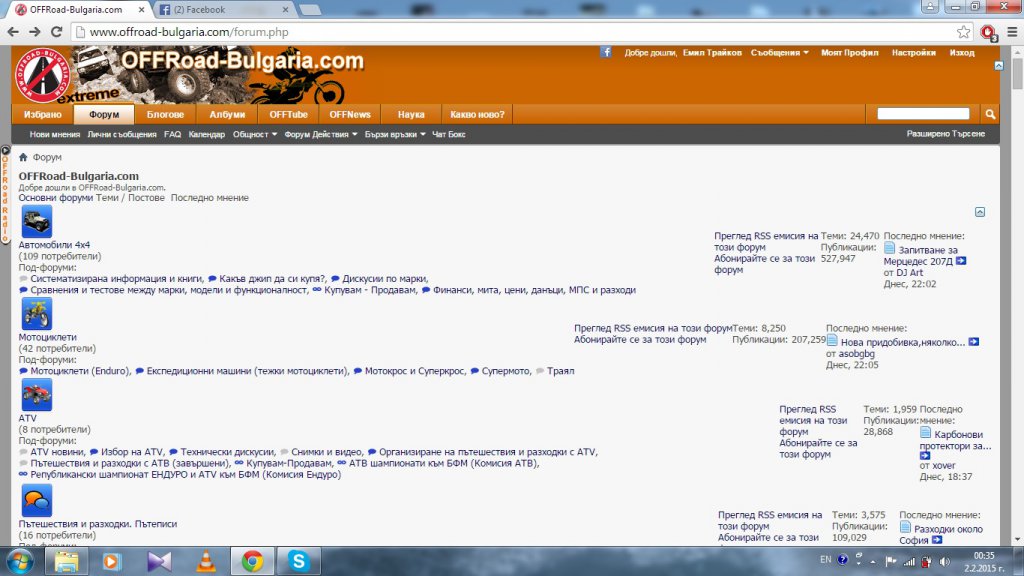Collapse the header with top-right arrow
The width and height of the screenshot is (1024, 576).
point(999,65)
